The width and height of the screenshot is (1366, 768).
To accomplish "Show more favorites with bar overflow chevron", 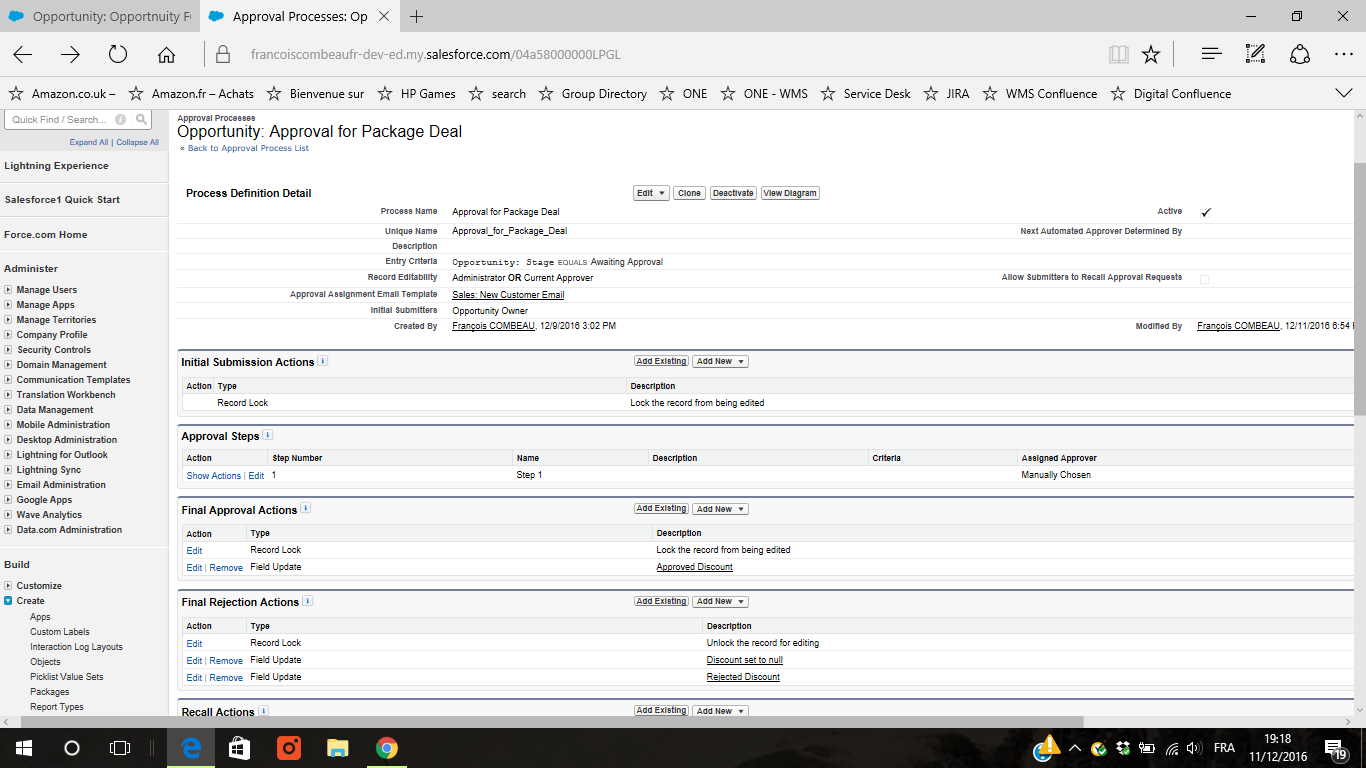I will 1344,93.
